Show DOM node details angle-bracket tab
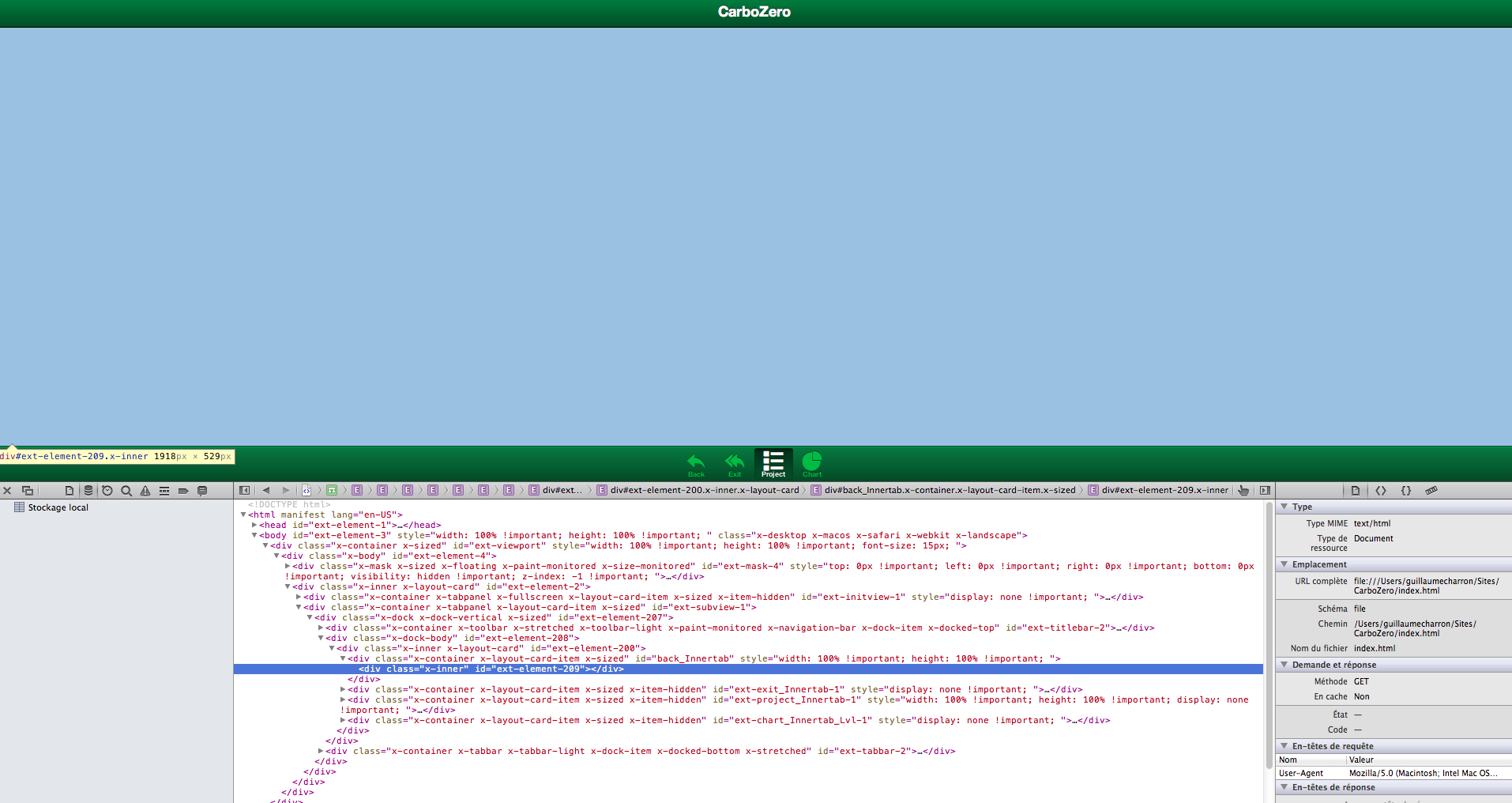 tap(1381, 491)
